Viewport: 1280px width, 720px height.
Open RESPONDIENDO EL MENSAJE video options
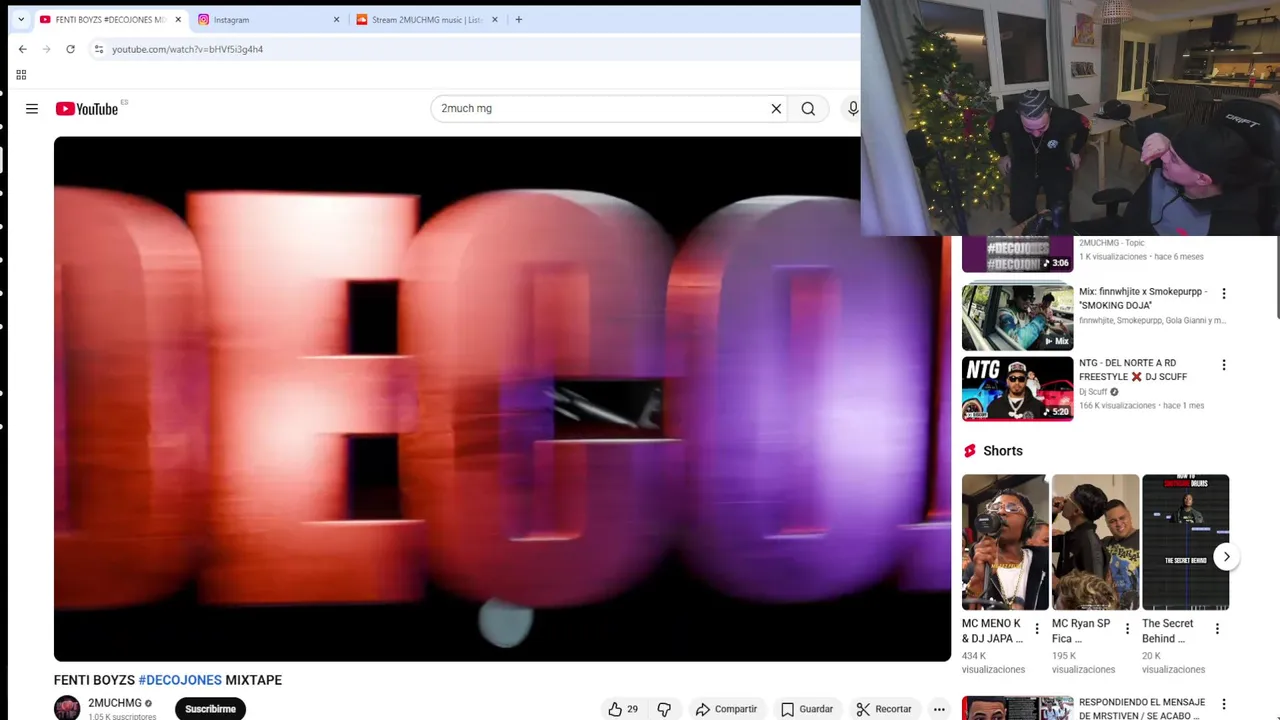pos(1223,705)
